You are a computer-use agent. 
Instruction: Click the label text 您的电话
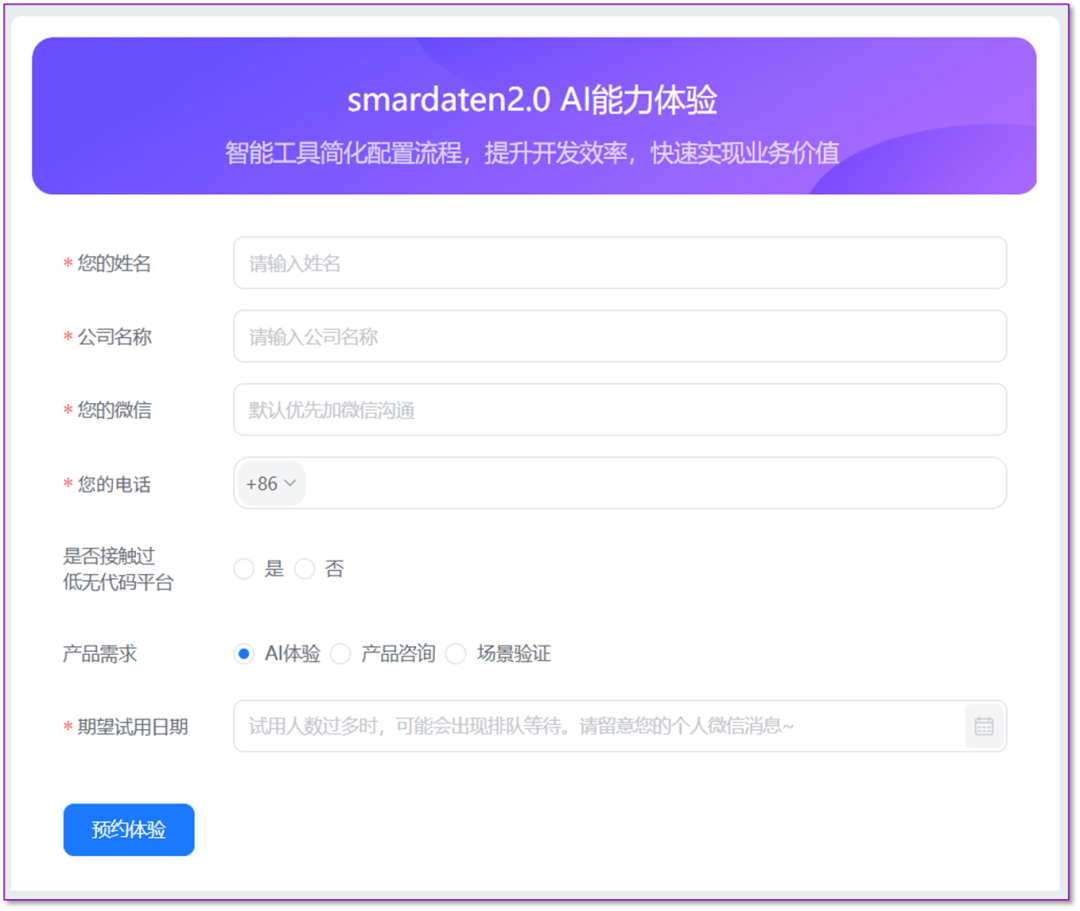[x=114, y=484]
